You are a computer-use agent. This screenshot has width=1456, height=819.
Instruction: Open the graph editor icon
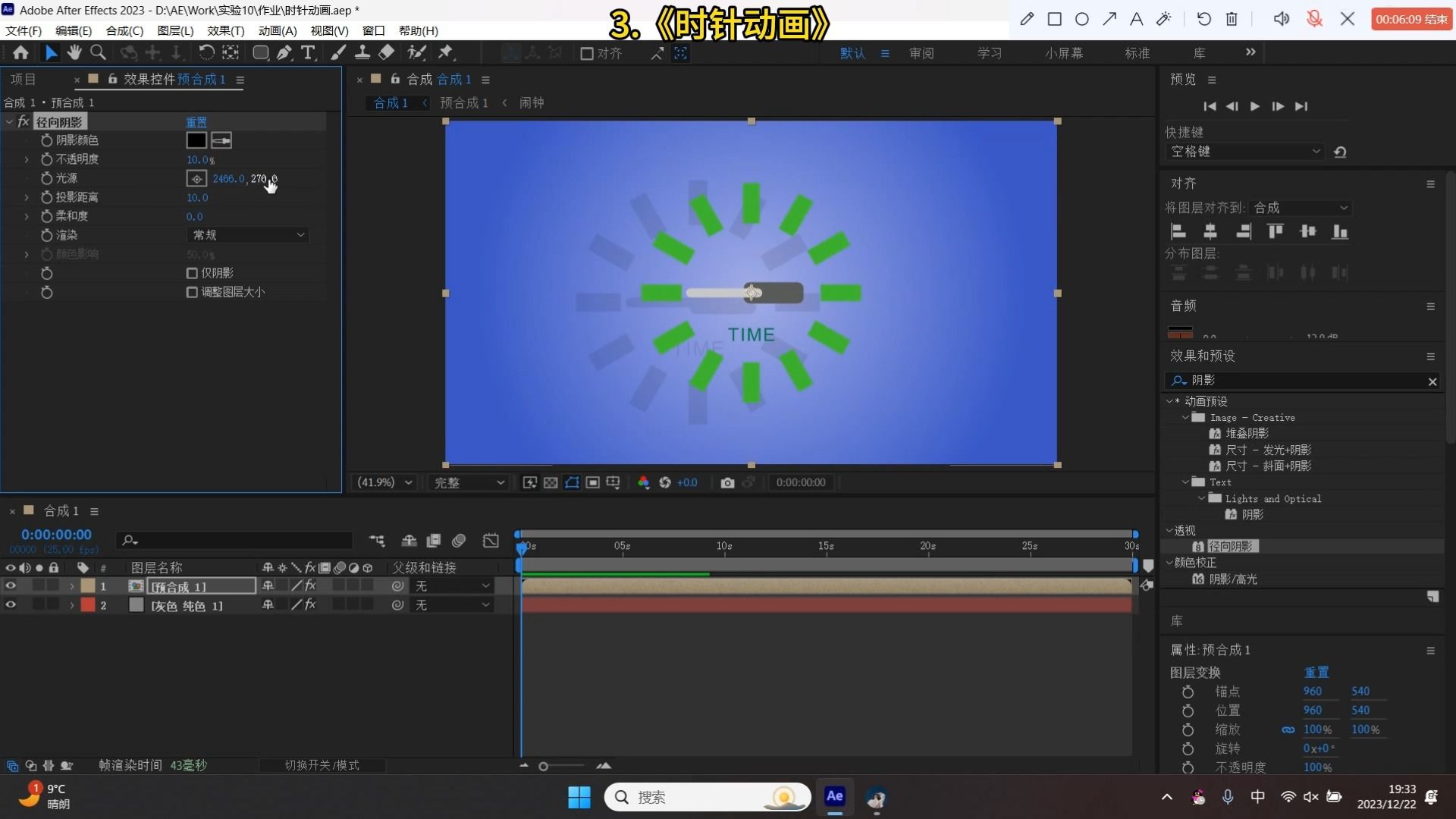click(x=491, y=541)
